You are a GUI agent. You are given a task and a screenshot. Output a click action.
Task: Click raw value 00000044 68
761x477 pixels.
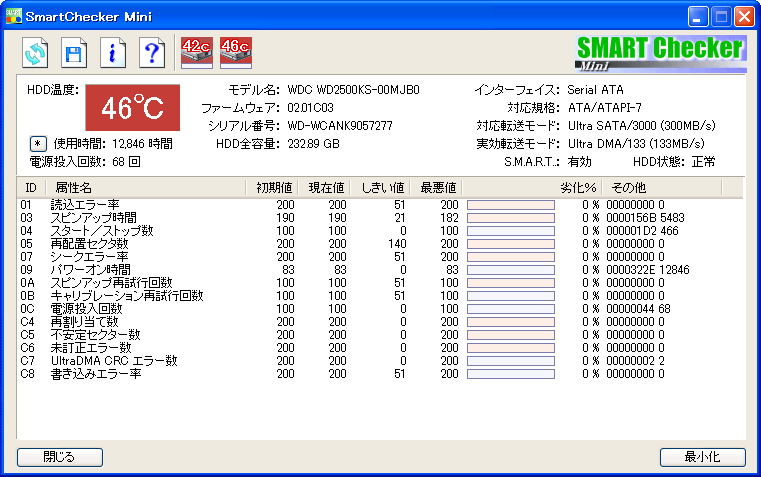638,309
